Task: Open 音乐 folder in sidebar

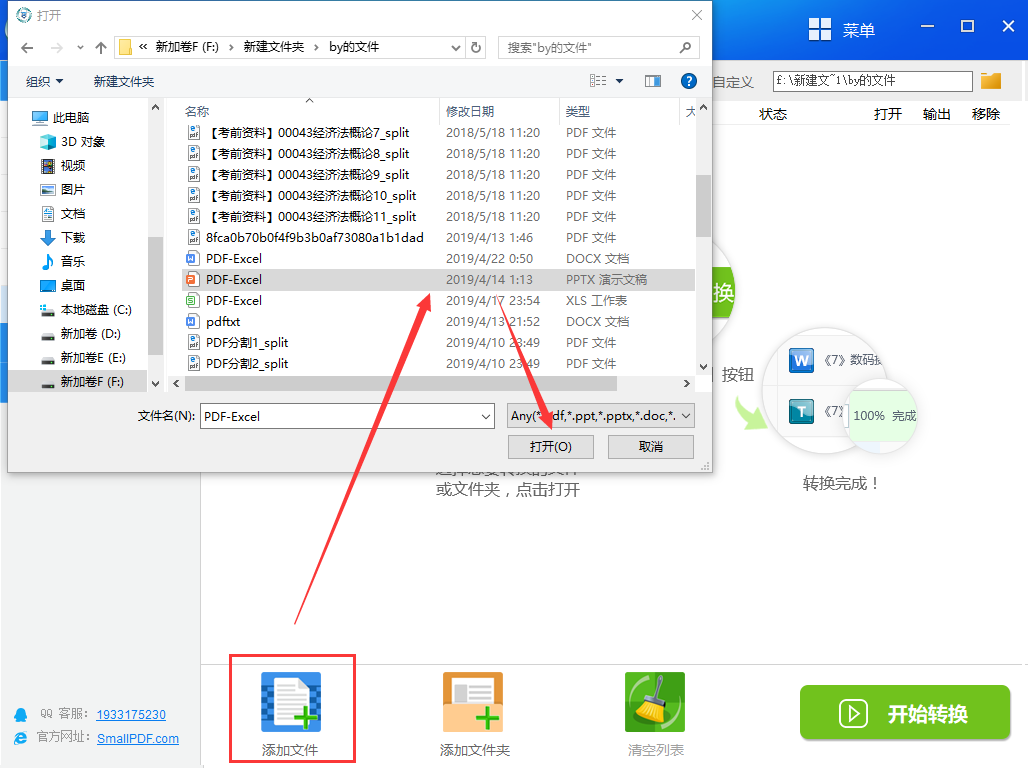Action: (x=64, y=261)
